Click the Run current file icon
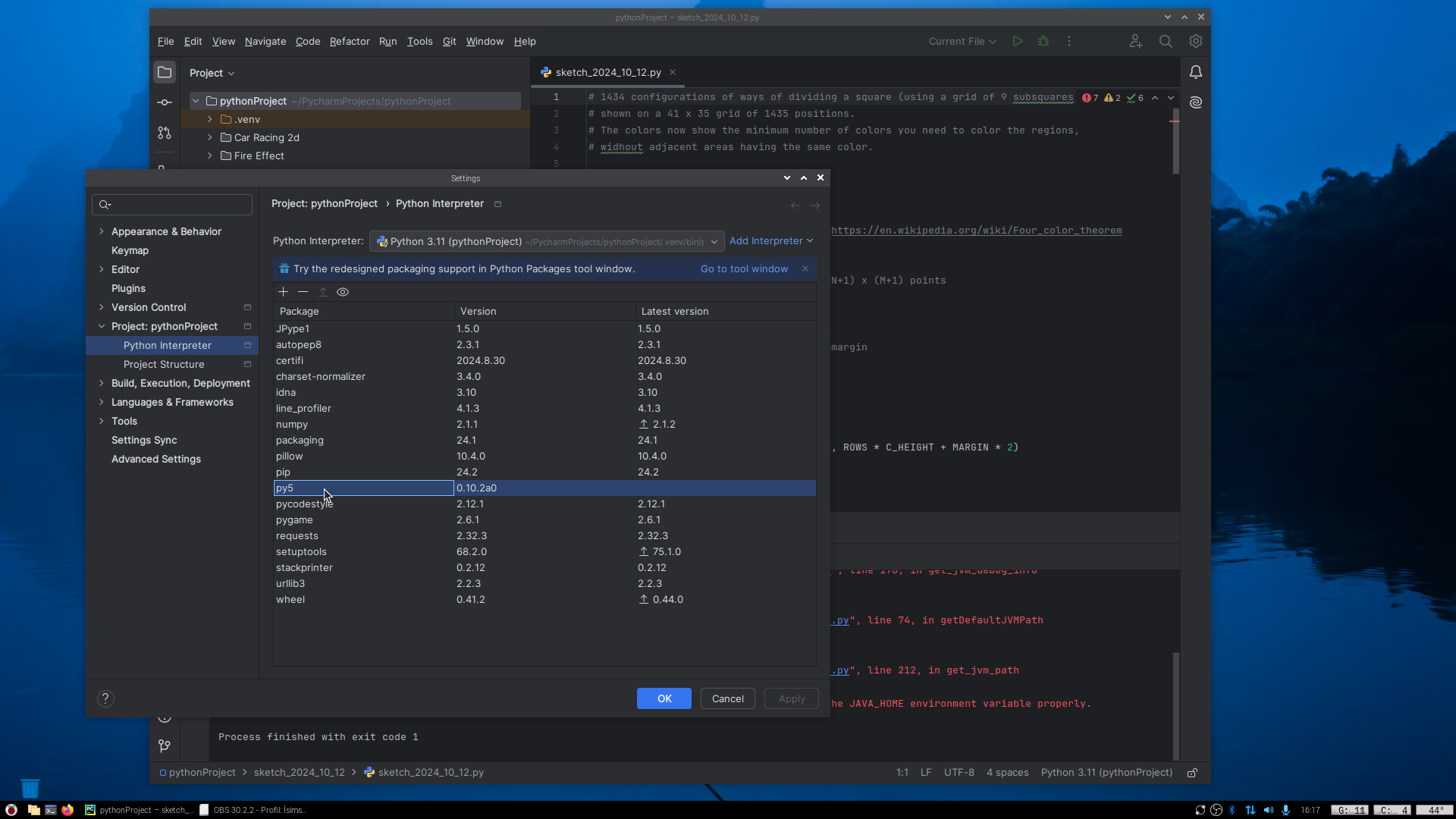1456x819 pixels. [x=1018, y=42]
